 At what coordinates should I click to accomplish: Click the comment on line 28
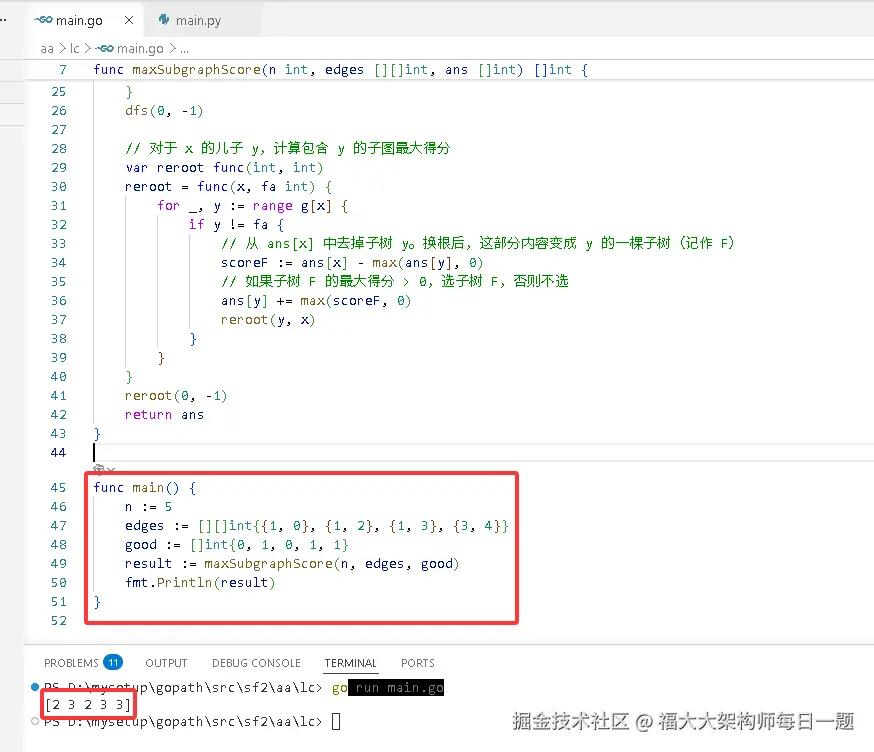click(288, 149)
